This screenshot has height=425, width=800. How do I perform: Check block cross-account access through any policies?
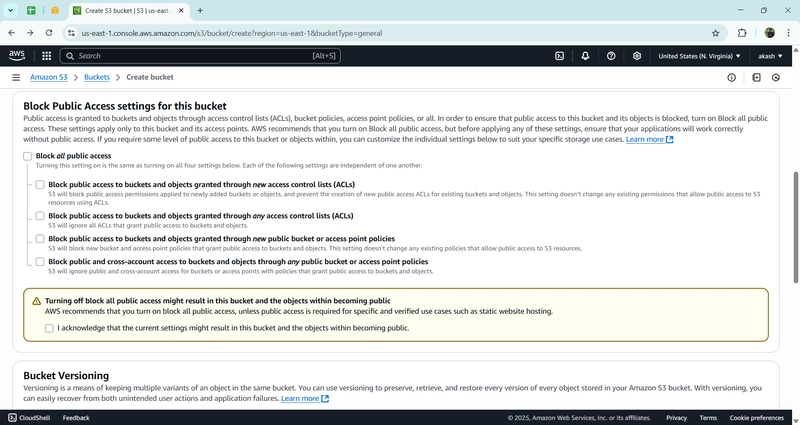pyautogui.click(x=40, y=262)
